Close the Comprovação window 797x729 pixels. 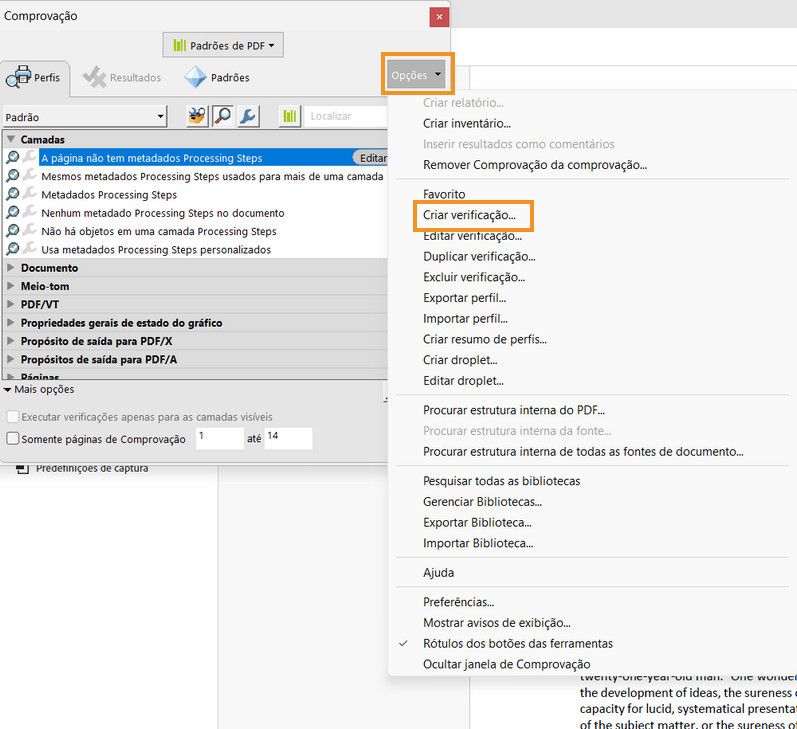439,17
